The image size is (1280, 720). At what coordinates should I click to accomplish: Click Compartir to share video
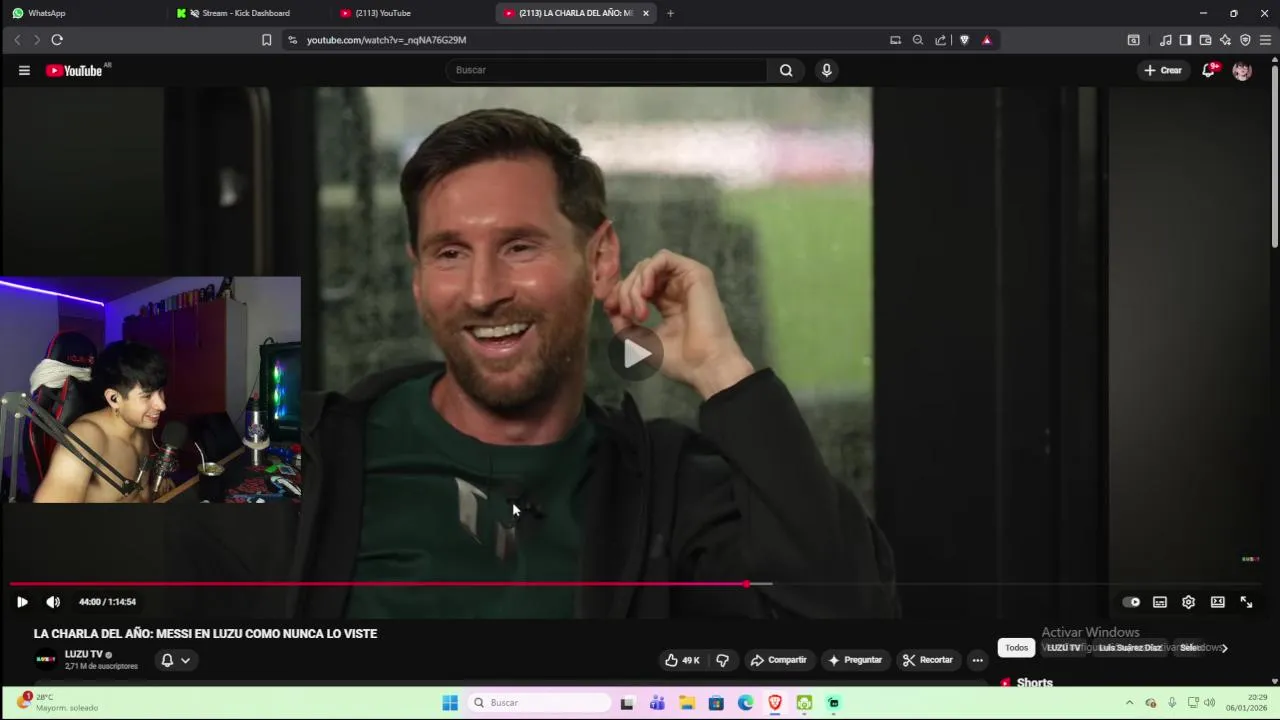click(x=778, y=660)
